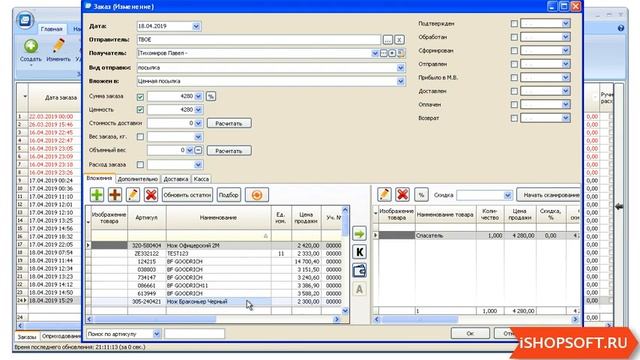Switch to the Вложения tab
Viewport: 640px width, 360px height.
99,178
